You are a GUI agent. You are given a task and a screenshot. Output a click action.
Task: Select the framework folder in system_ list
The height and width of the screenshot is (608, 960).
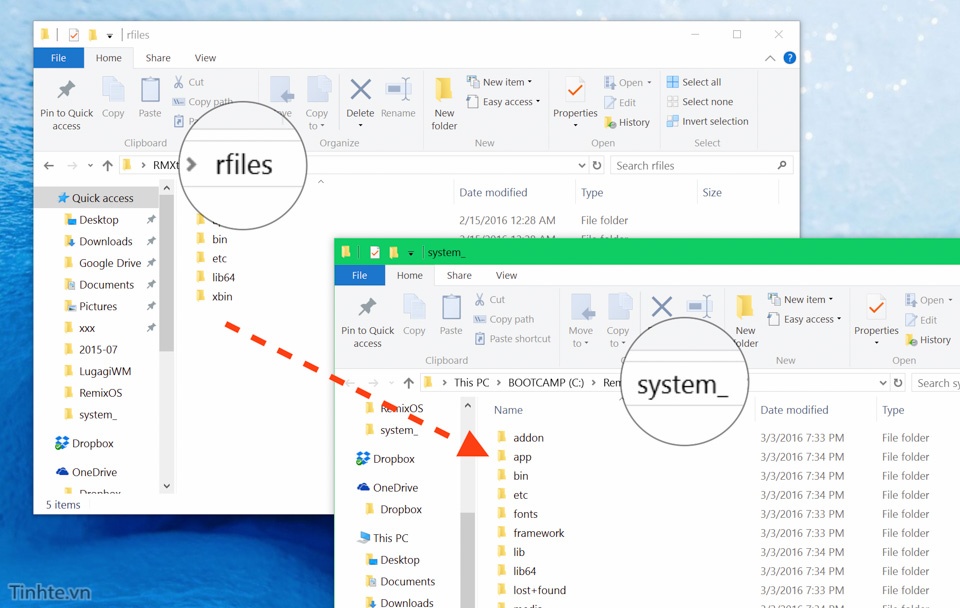[x=538, y=533]
